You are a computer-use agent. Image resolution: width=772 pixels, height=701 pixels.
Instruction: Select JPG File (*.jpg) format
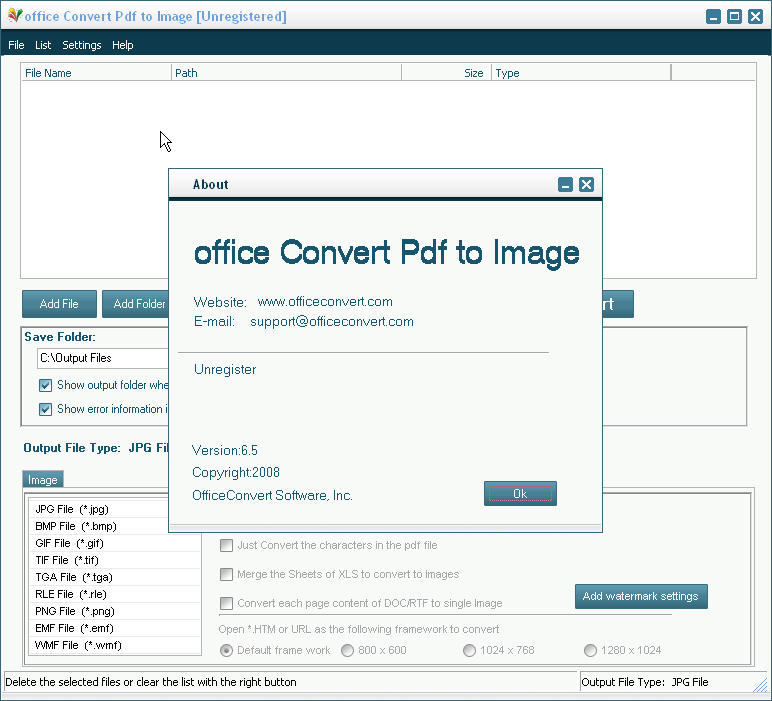(x=115, y=509)
